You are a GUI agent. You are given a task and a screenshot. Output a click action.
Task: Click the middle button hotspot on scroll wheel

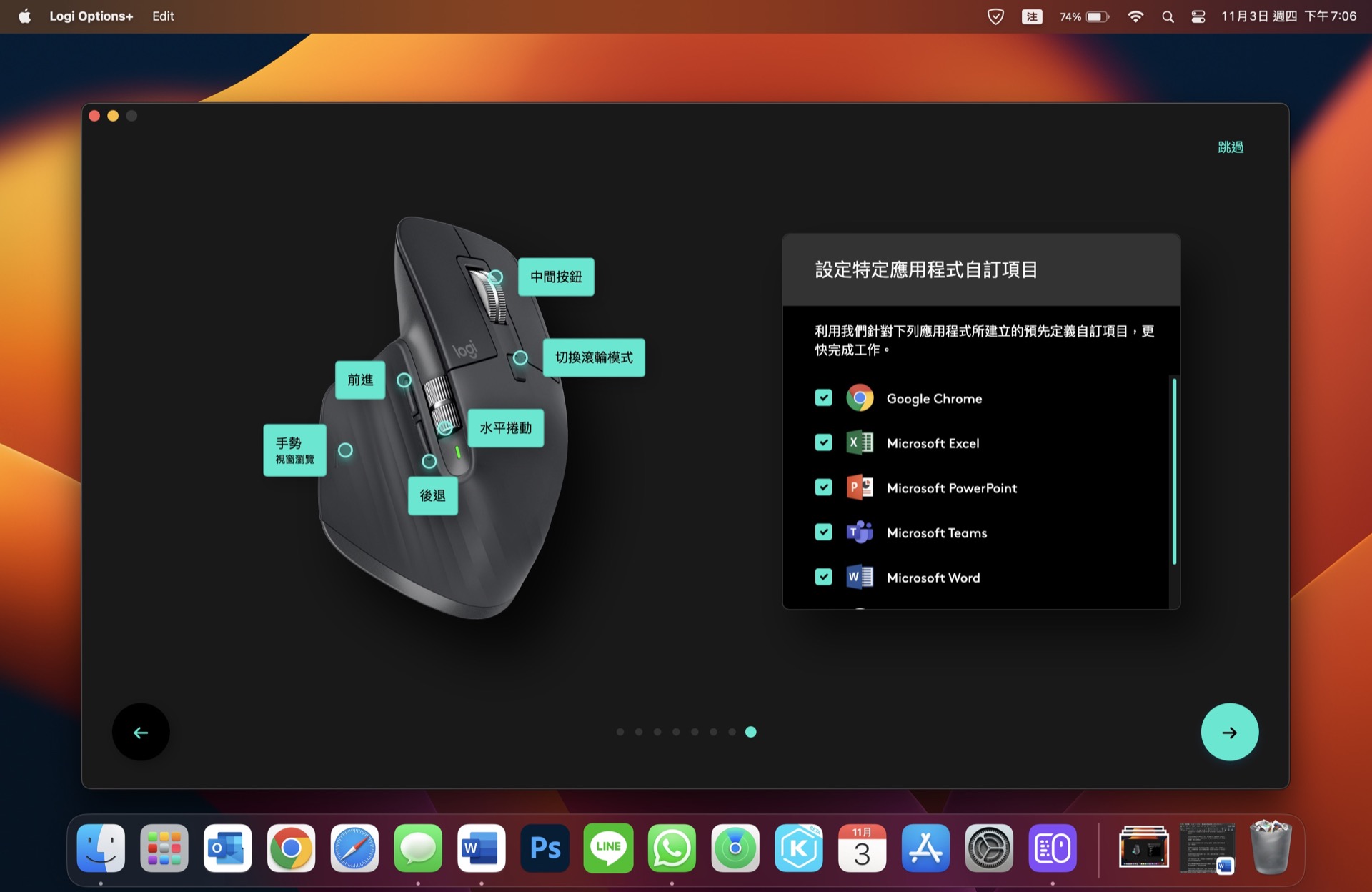[x=495, y=277]
